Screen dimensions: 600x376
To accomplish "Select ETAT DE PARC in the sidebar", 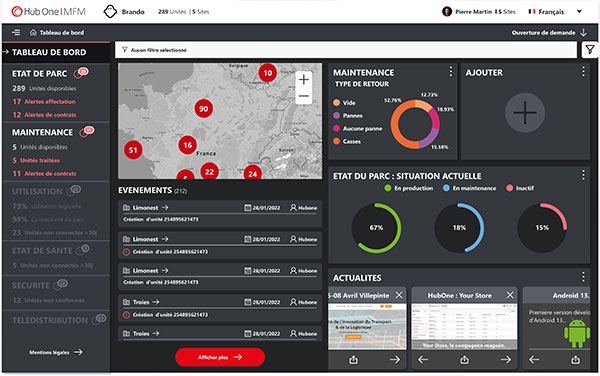I will point(39,73).
